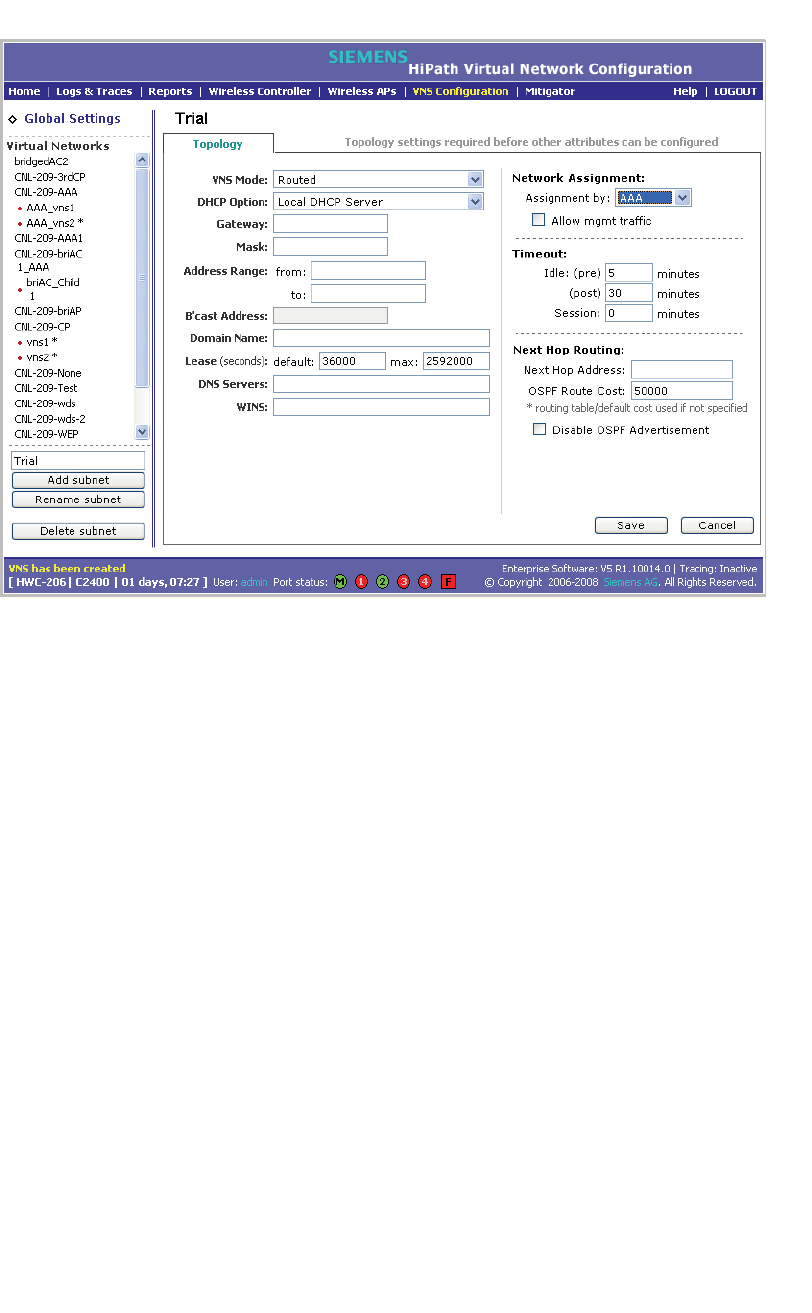Click the Address Range from field
This screenshot has width=812, height=1313.
(368, 271)
